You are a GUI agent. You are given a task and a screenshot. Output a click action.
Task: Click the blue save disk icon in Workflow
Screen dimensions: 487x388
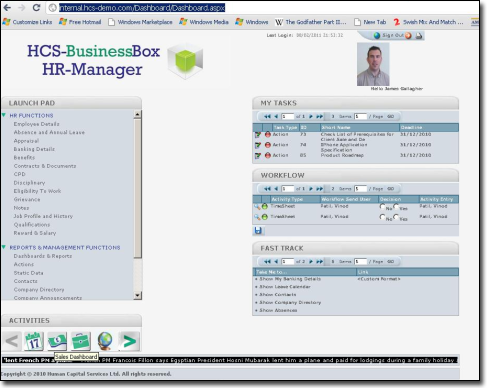258,230
